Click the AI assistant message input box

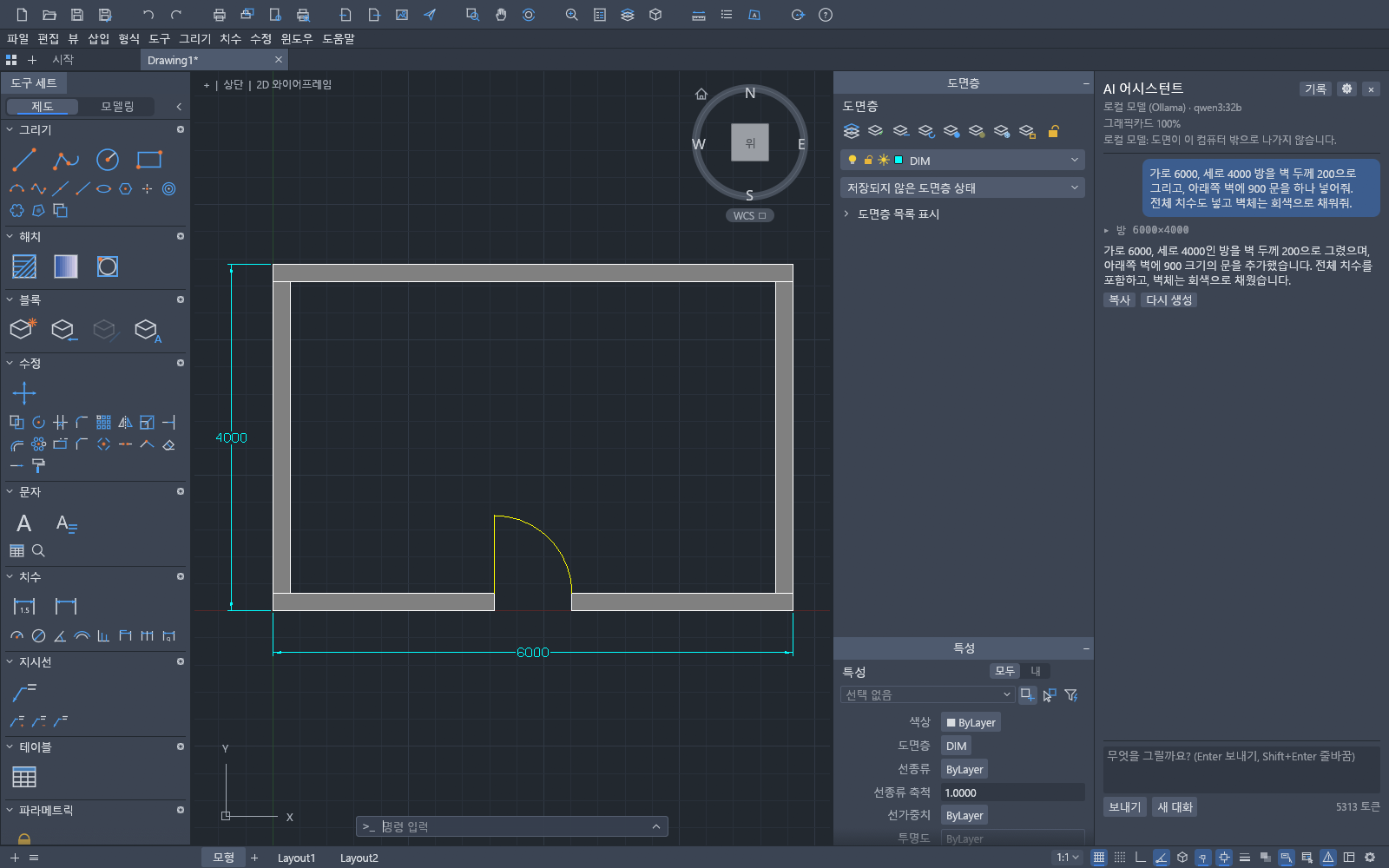(1241, 769)
